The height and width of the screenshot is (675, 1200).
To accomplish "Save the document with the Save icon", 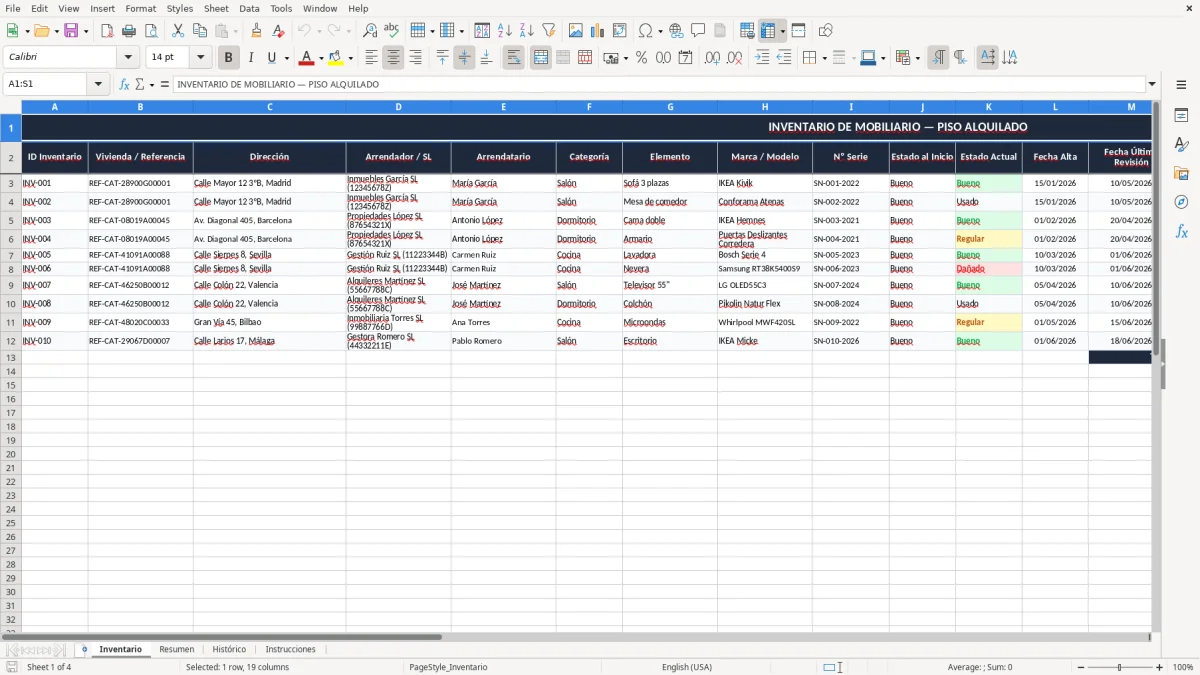I will 71,31.
